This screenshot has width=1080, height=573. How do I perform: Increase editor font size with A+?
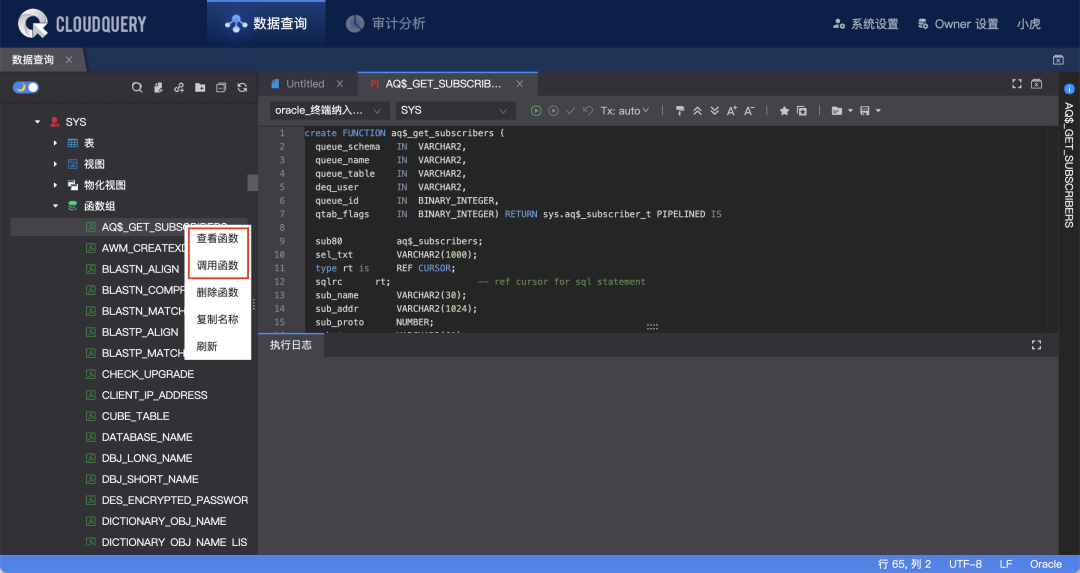pos(731,111)
